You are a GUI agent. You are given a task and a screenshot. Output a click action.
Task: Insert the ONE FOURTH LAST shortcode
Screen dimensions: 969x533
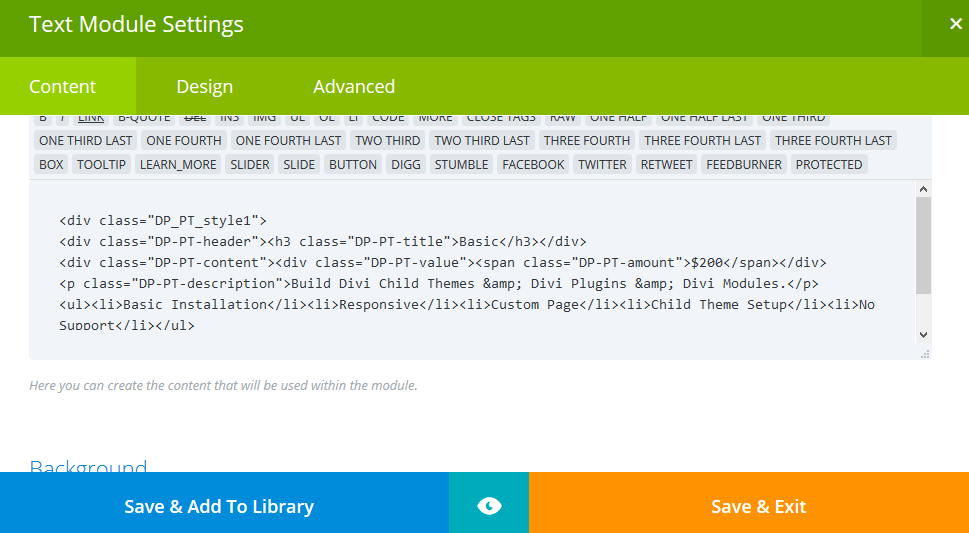coord(288,140)
